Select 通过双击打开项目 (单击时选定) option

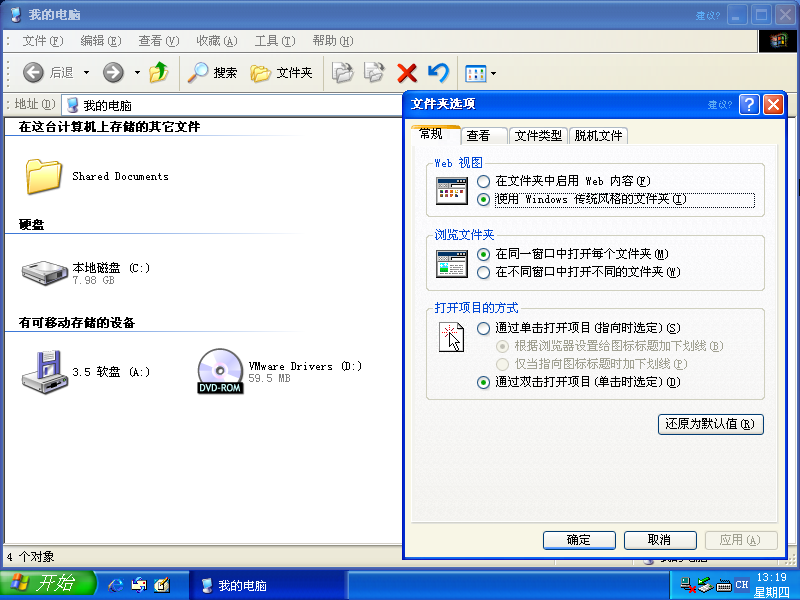point(579,382)
